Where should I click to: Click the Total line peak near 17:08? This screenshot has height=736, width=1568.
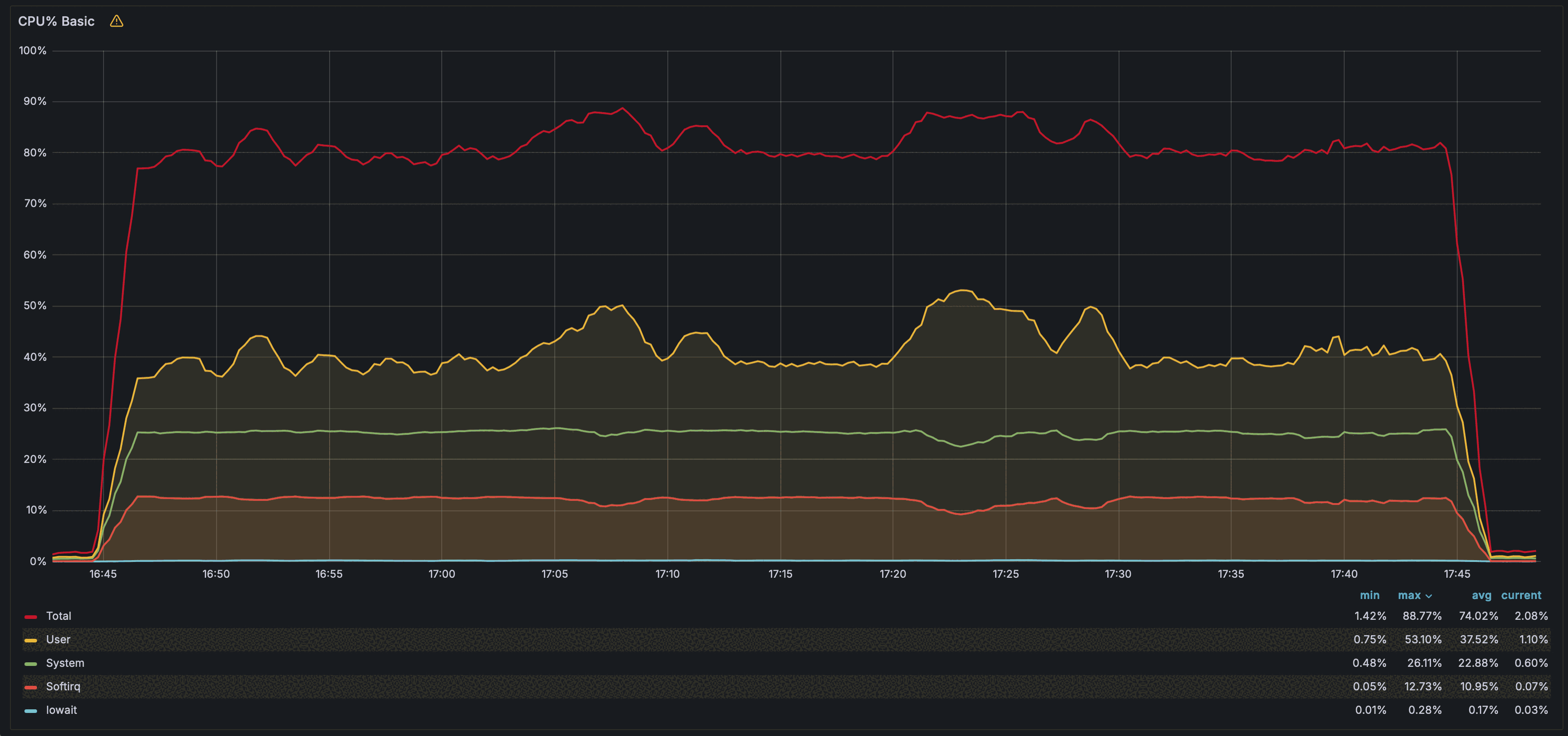pyautogui.click(x=622, y=109)
